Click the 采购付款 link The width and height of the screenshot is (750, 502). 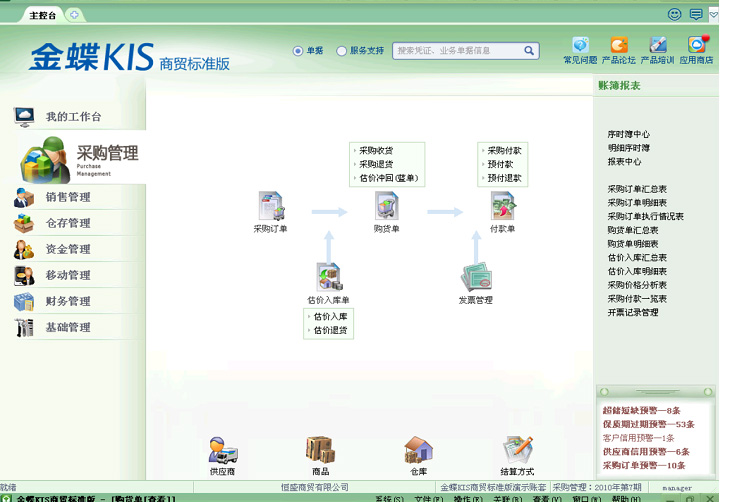(x=504, y=151)
